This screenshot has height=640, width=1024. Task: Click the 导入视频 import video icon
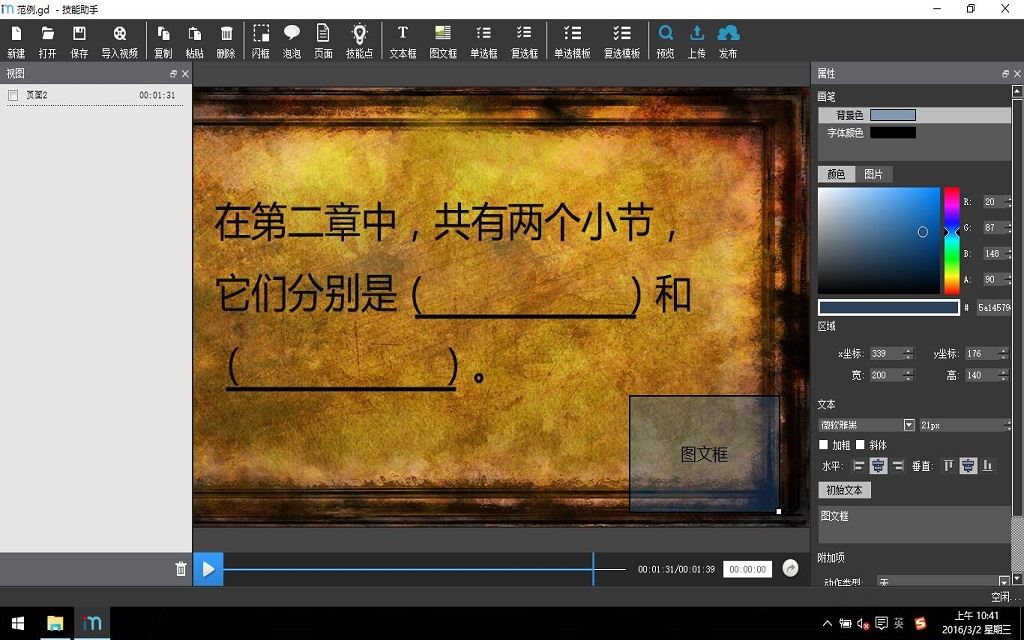coord(120,42)
